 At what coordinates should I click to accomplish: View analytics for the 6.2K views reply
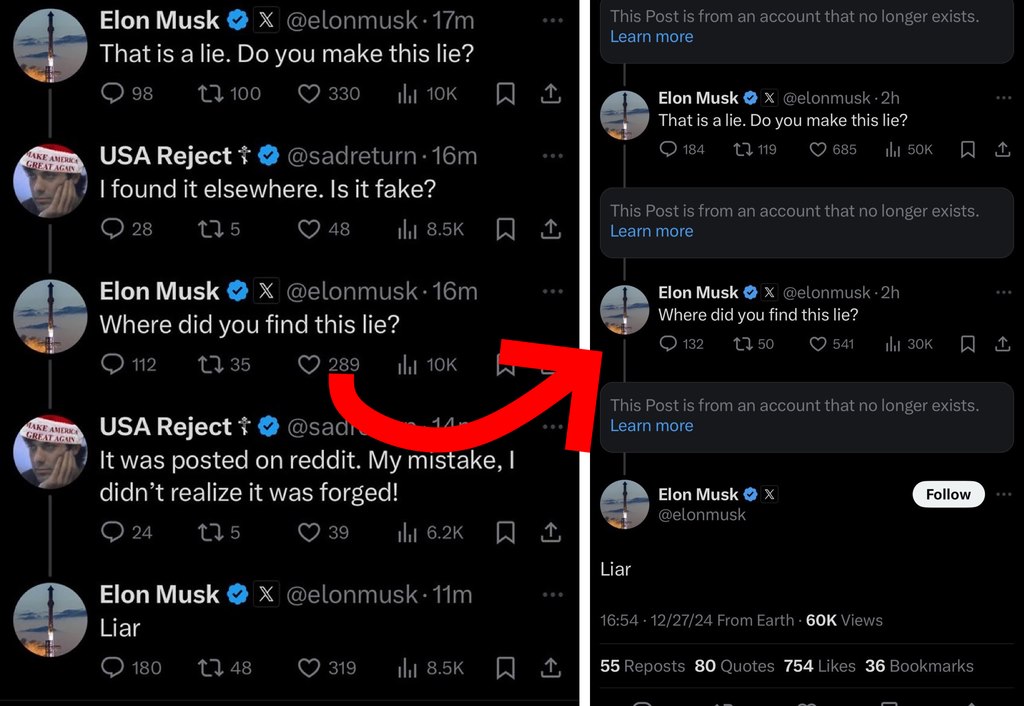click(408, 533)
